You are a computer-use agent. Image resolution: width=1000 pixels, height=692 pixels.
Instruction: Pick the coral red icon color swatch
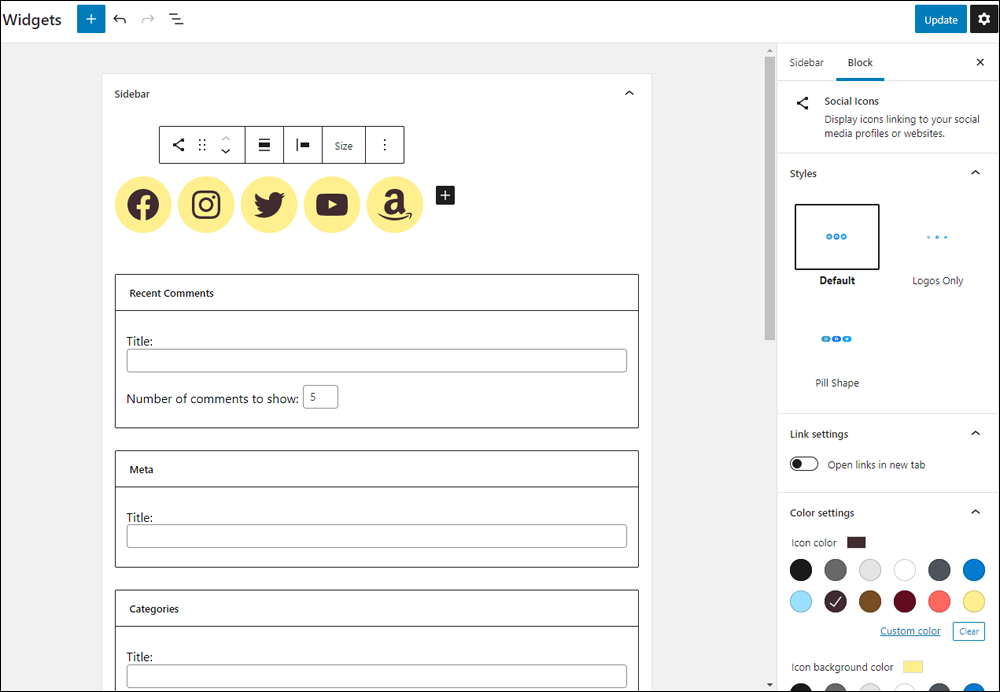(939, 601)
